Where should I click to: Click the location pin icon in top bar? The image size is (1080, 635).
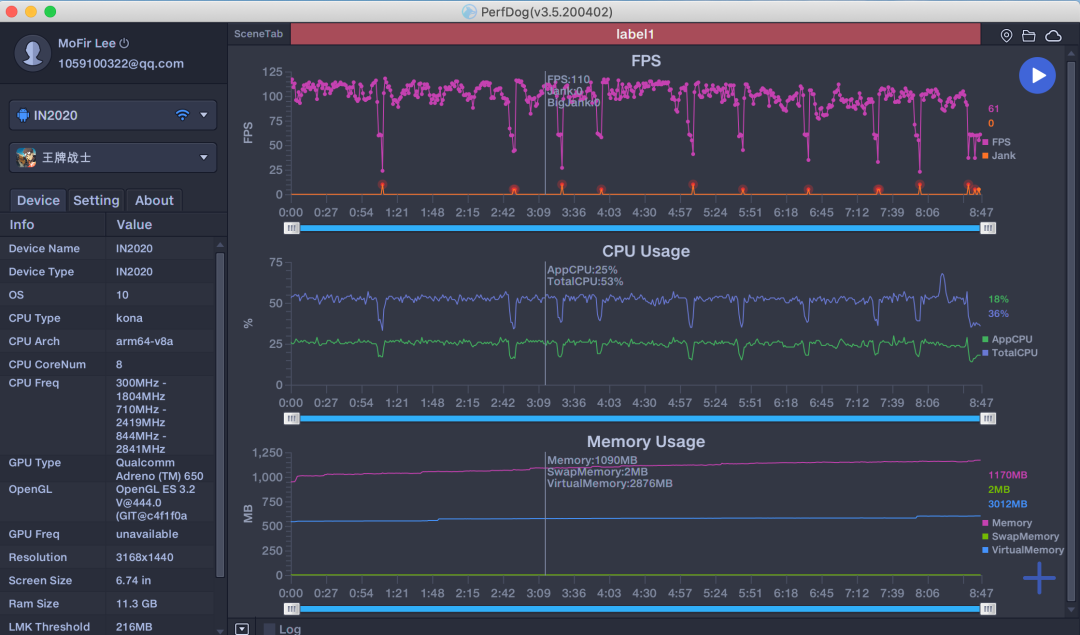click(x=1006, y=36)
